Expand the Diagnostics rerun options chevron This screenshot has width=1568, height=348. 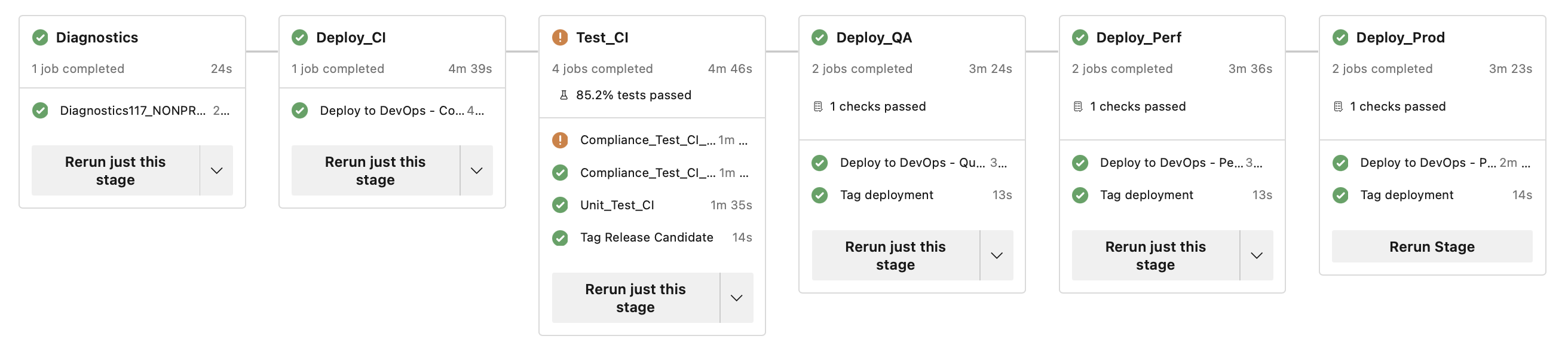tap(217, 170)
